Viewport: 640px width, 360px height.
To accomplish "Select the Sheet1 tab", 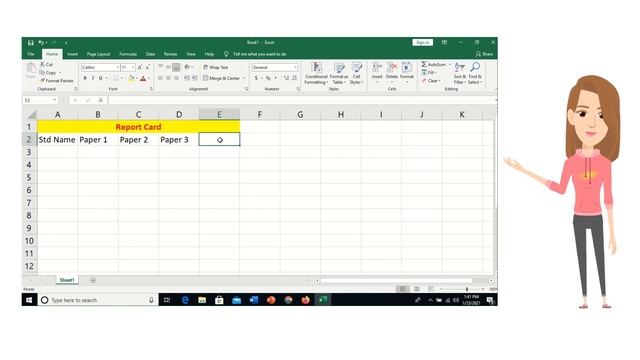I will 67,280.
